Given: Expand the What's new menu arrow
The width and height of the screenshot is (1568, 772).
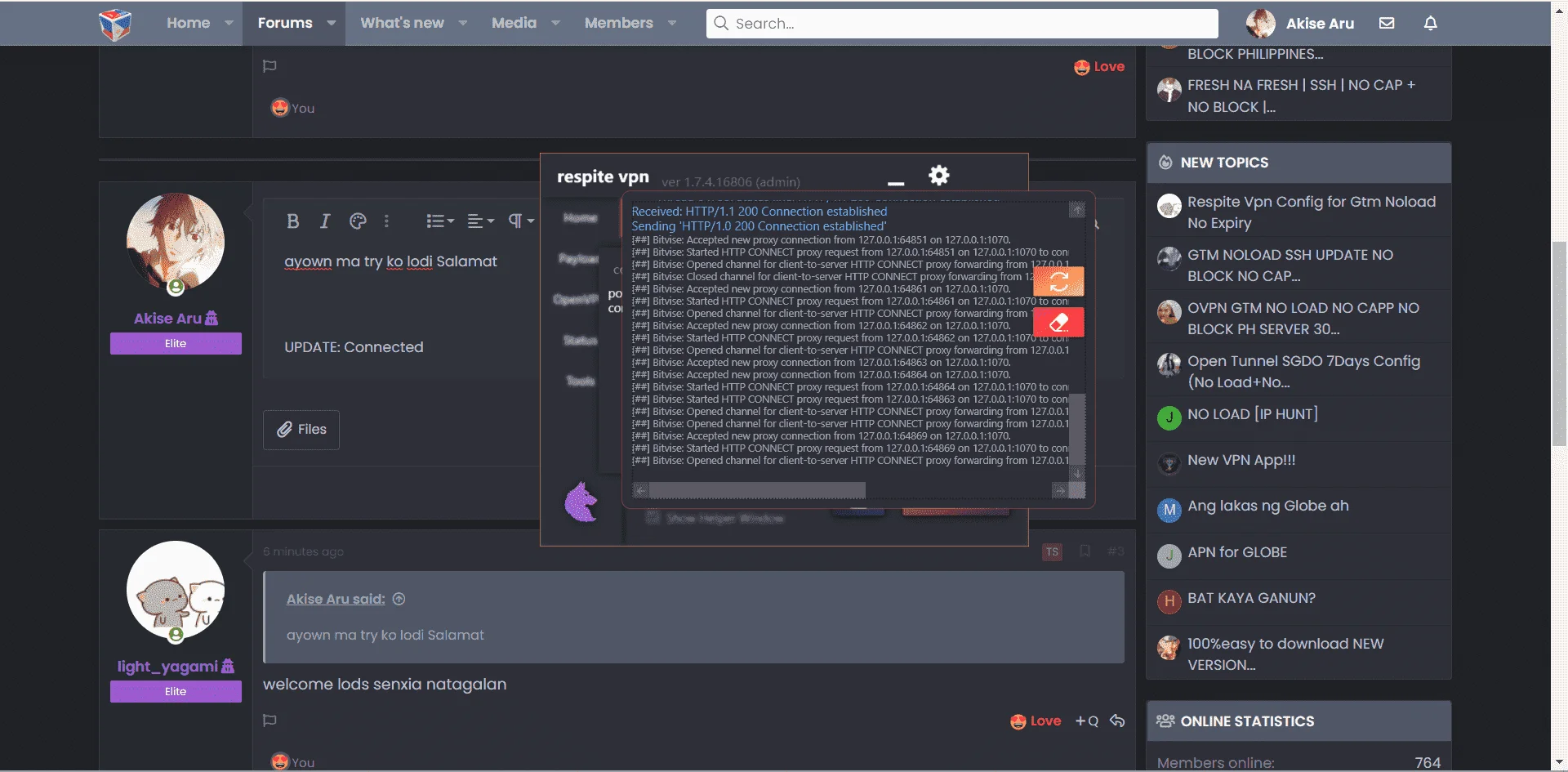Looking at the screenshot, I should click(462, 23).
